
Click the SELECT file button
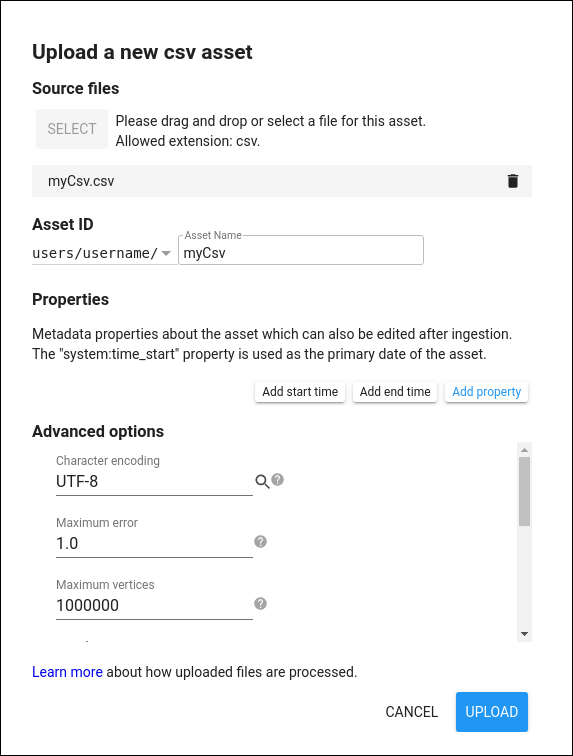[72, 129]
